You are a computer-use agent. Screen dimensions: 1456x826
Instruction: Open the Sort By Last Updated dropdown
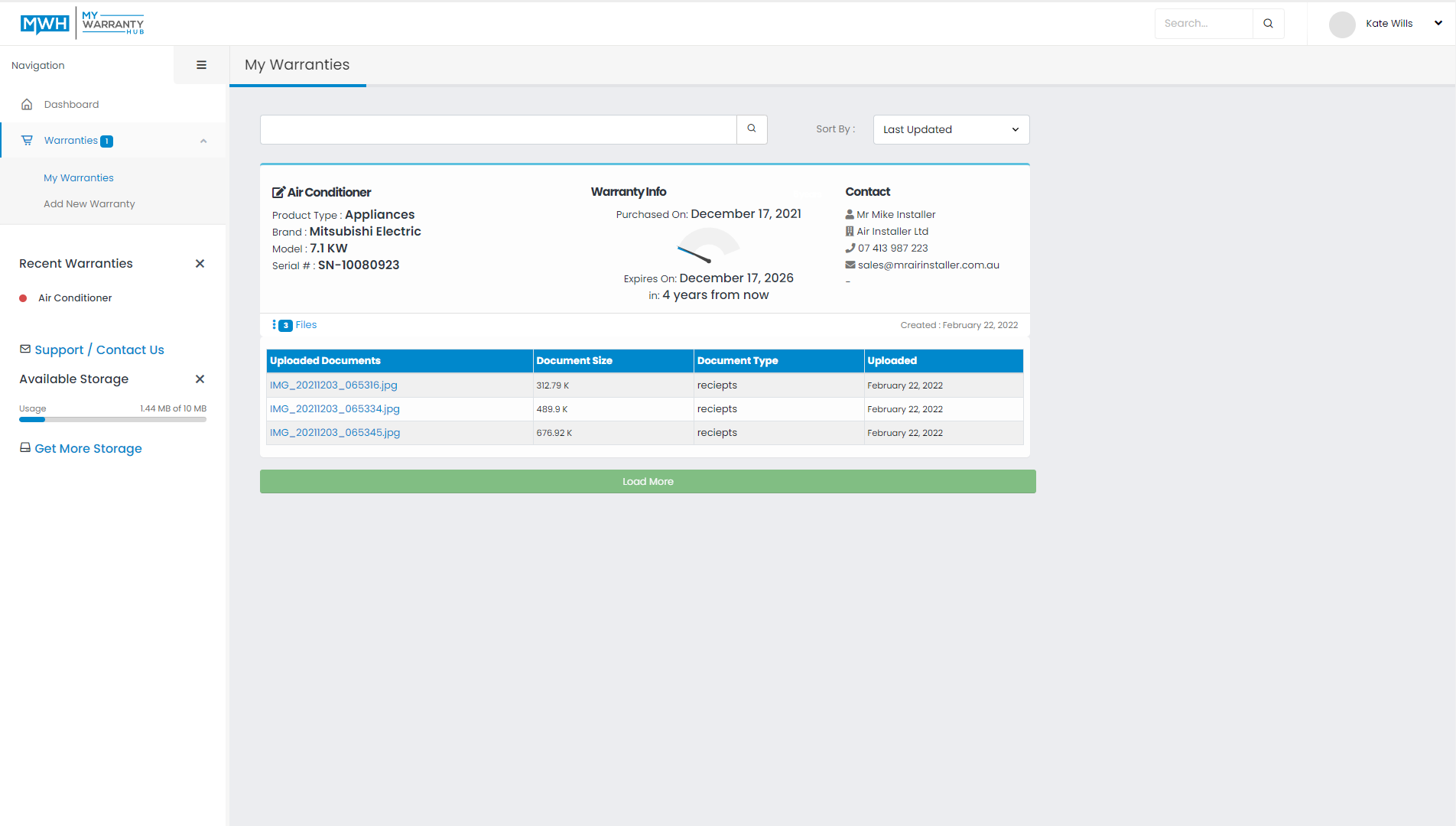point(951,129)
